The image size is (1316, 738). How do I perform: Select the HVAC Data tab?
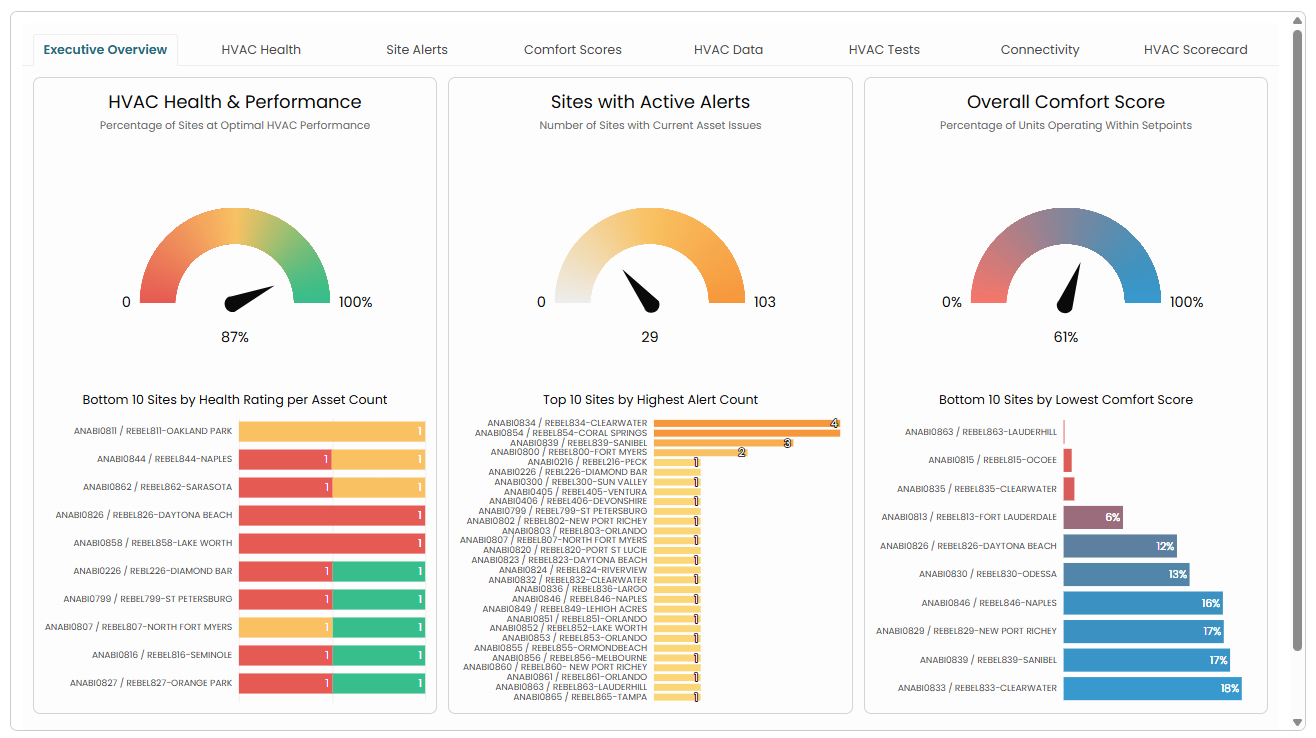pyautogui.click(x=728, y=49)
